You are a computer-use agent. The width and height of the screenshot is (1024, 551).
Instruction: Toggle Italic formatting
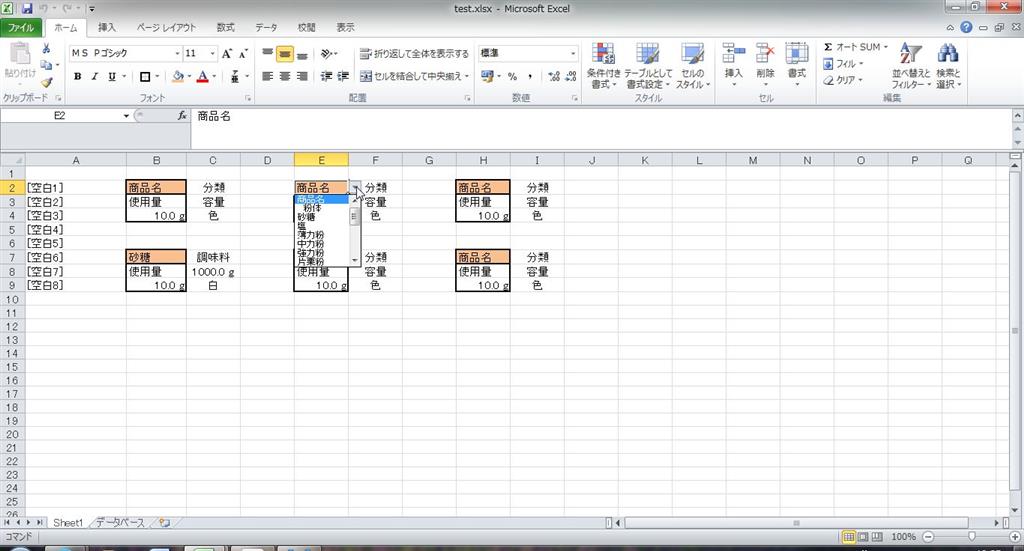point(95,76)
